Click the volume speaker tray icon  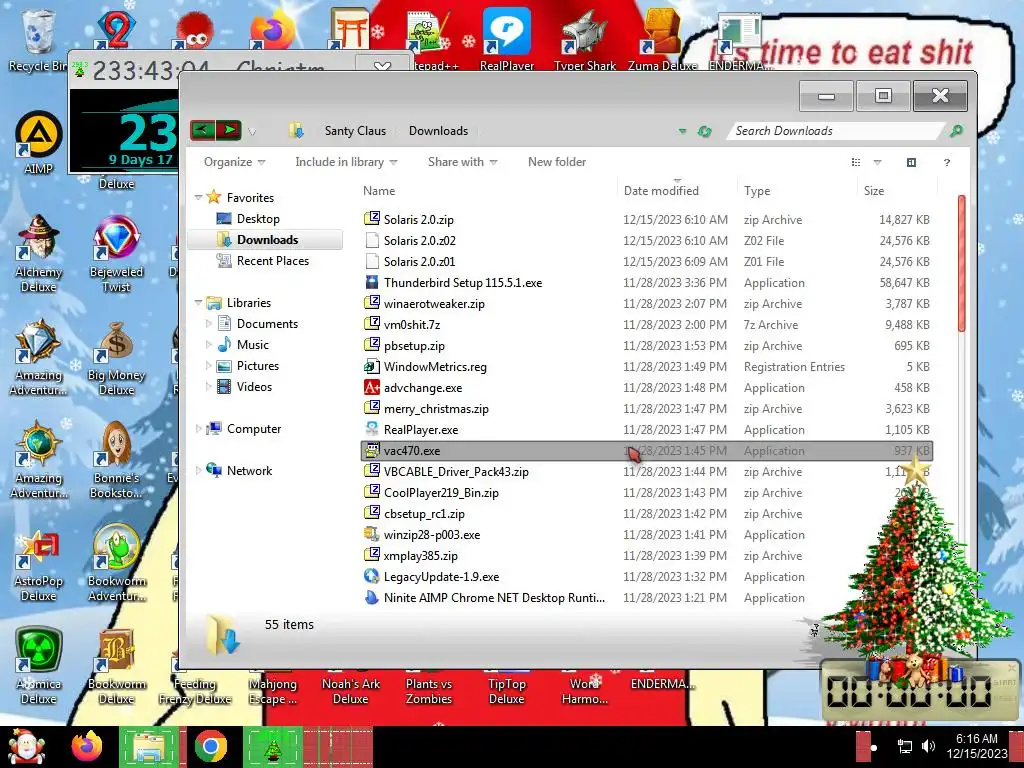coord(928,746)
